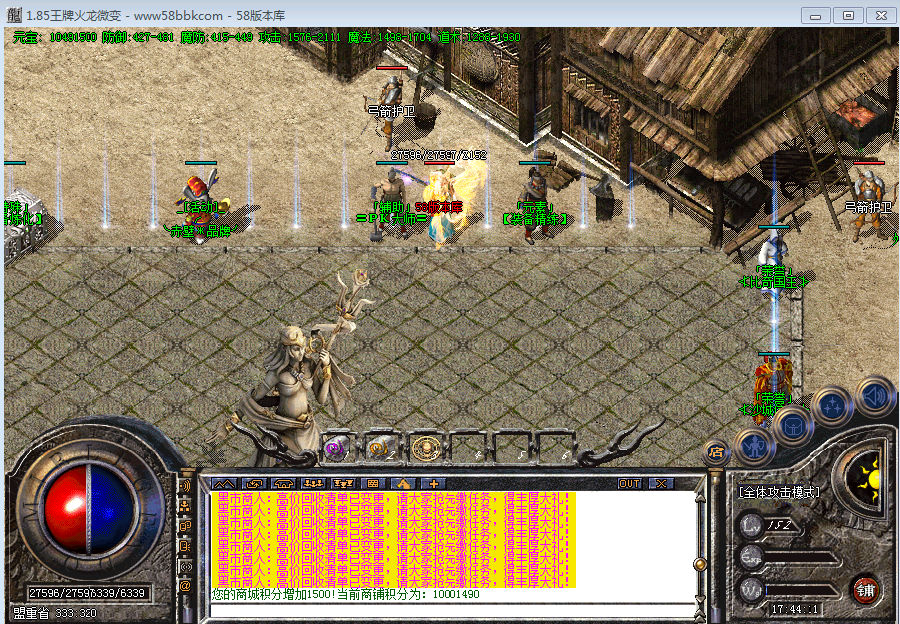Open the small 店 shop button
Viewport: 900px width, 624px height.
pyautogui.click(x=716, y=452)
